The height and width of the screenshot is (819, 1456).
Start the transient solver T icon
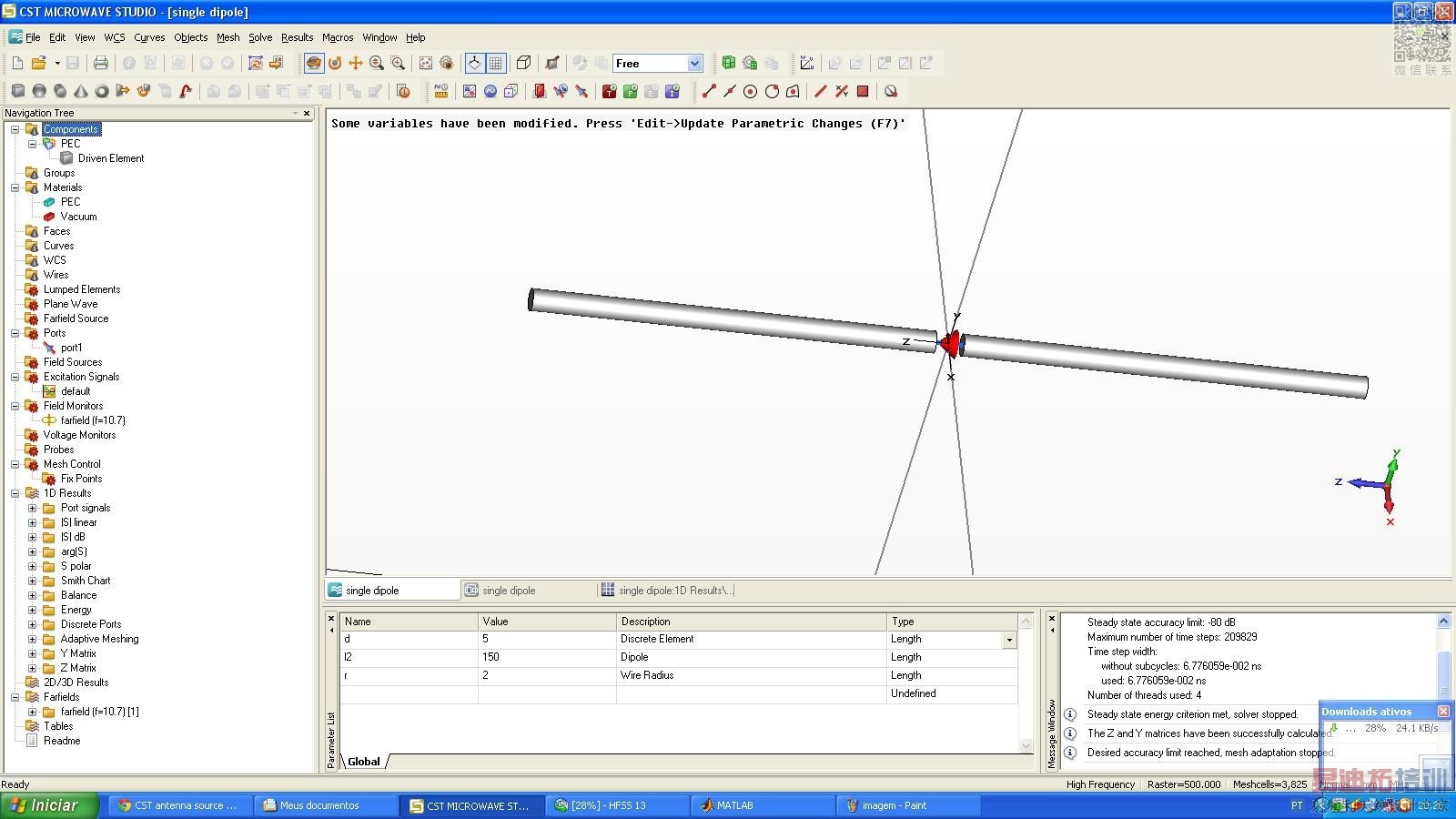click(610, 91)
